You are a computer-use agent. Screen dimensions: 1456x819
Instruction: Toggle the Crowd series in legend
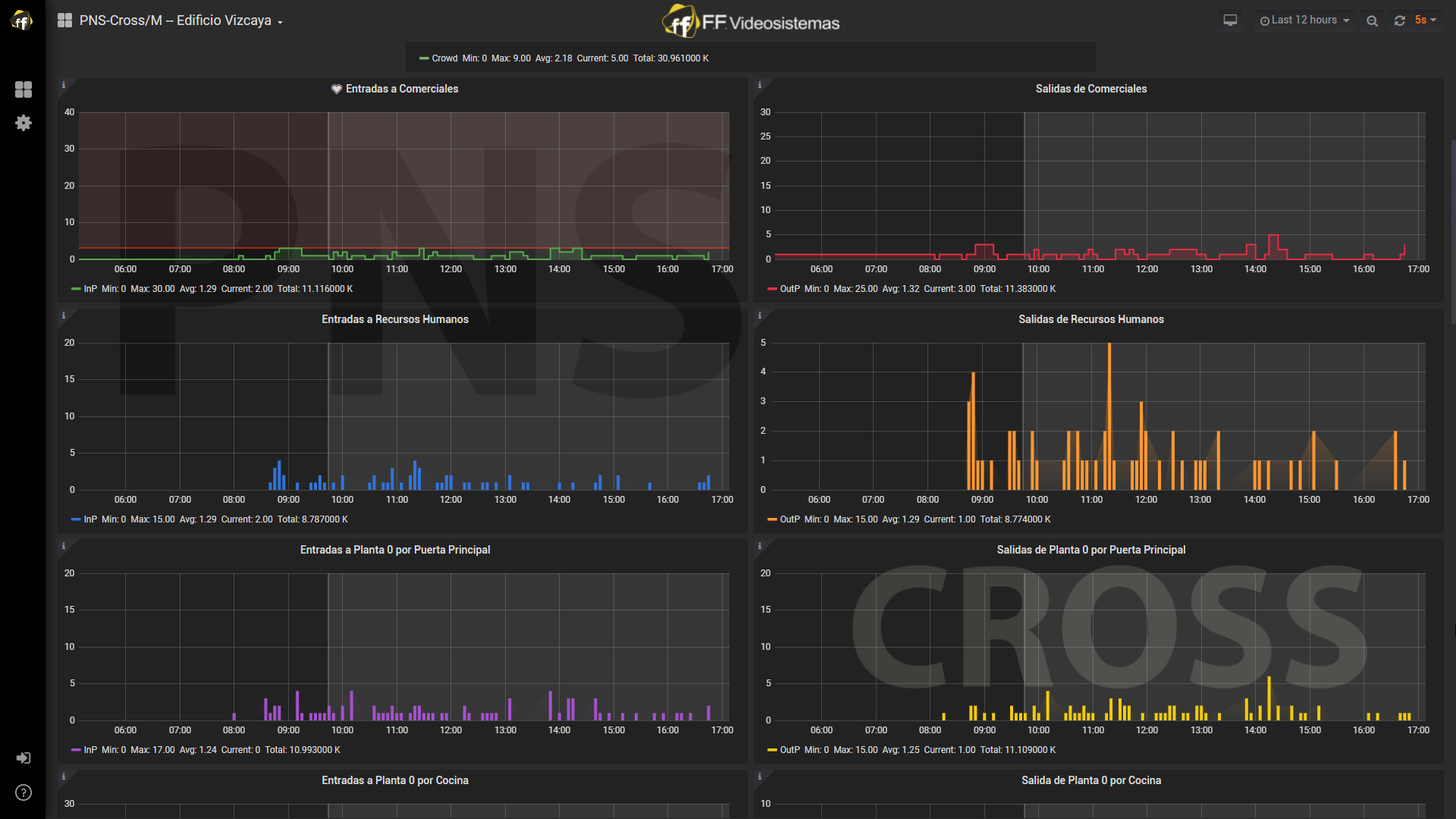pyautogui.click(x=444, y=58)
